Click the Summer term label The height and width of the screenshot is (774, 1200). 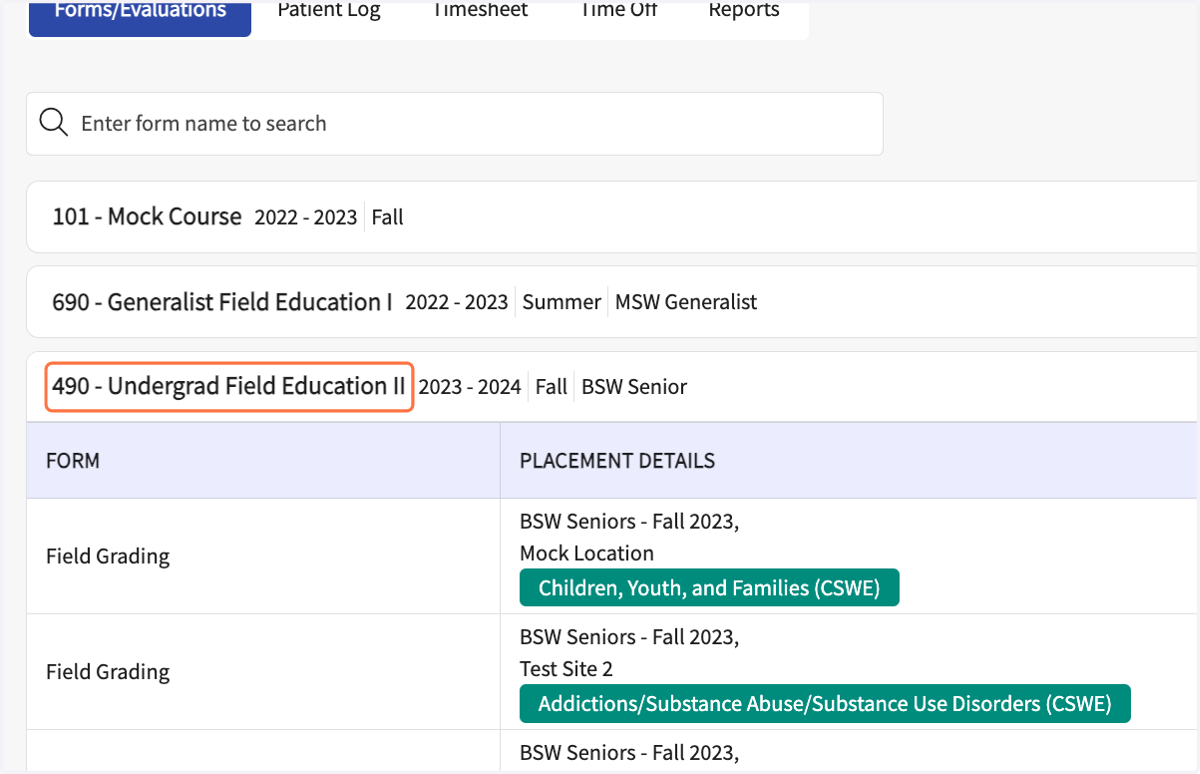pos(562,302)
